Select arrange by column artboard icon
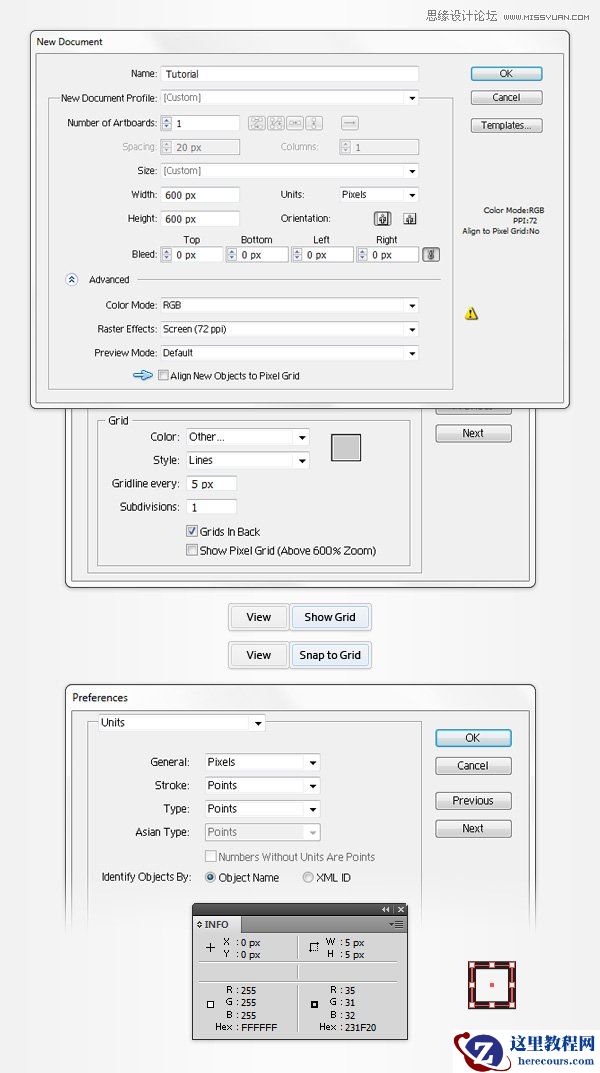Screen dimensions: 600x1073 tap(314, 123)
